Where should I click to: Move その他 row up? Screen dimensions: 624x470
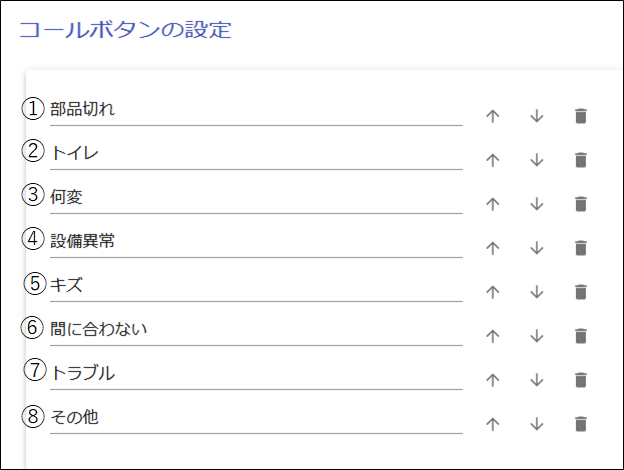(x=492, y=424)
